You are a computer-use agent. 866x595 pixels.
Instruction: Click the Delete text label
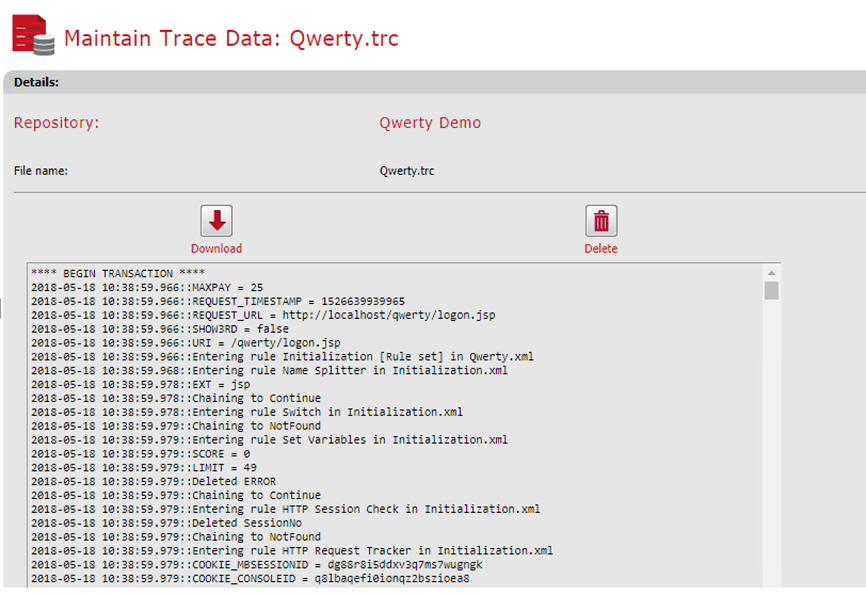coord(601,249)
